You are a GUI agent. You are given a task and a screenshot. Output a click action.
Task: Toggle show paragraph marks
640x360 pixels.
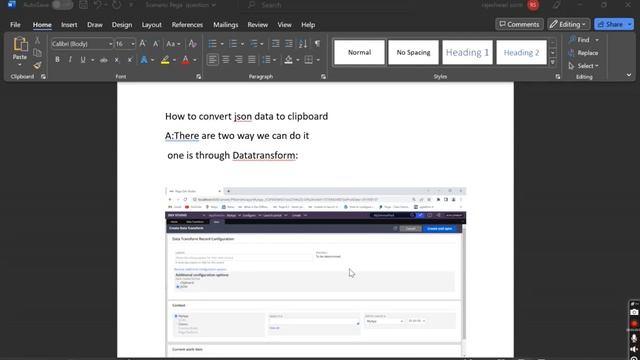pos(317,44)
